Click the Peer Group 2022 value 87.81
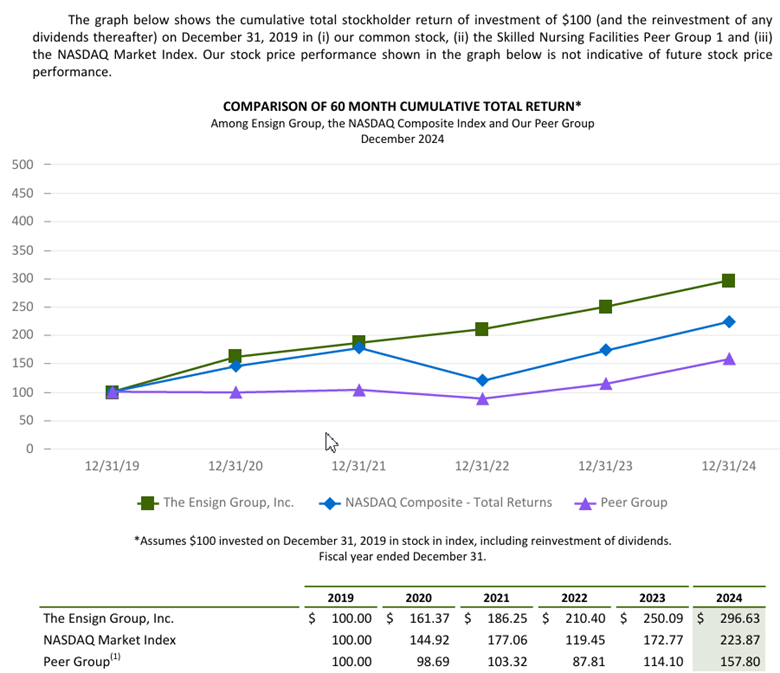Viewport: 780px width, 673px height. [588, 662]
